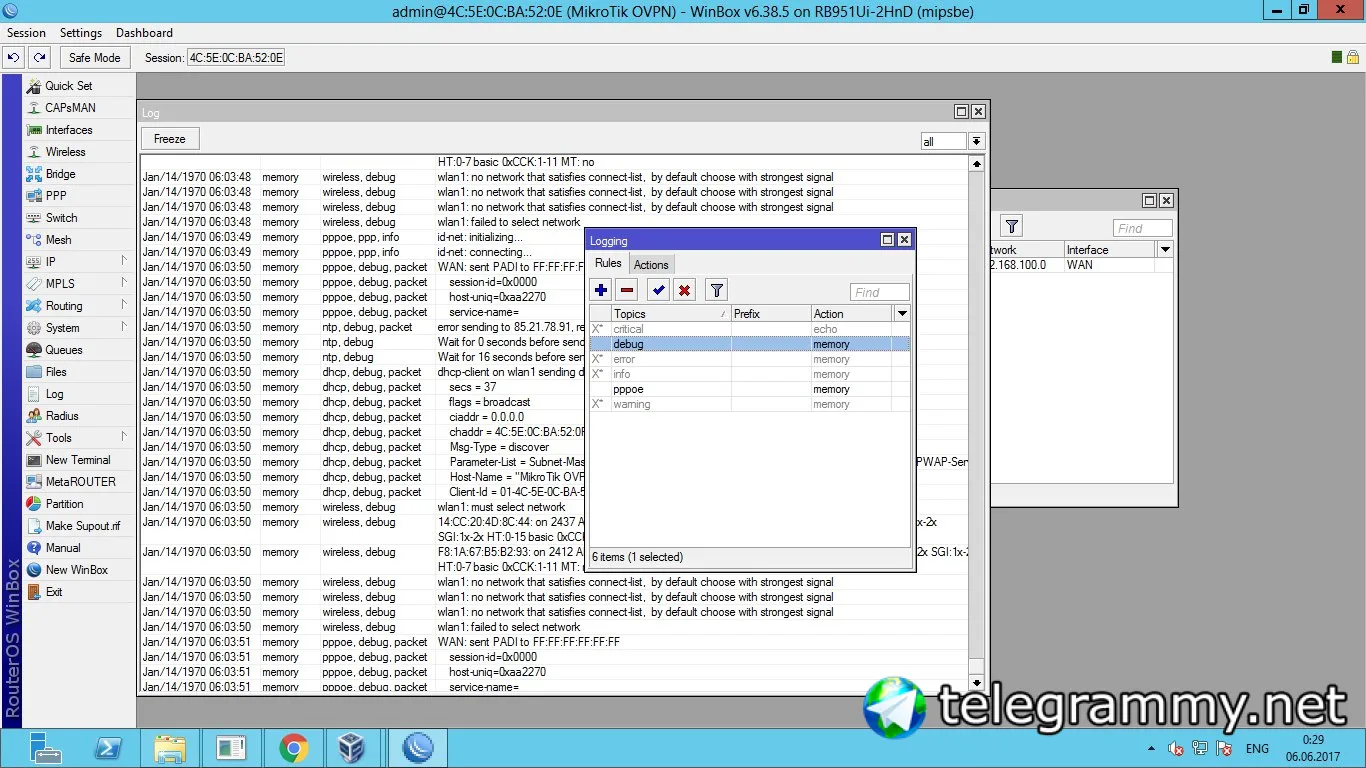Open the Settings menu
This screenshot has height=768, width=1366.
pos(81,33)
